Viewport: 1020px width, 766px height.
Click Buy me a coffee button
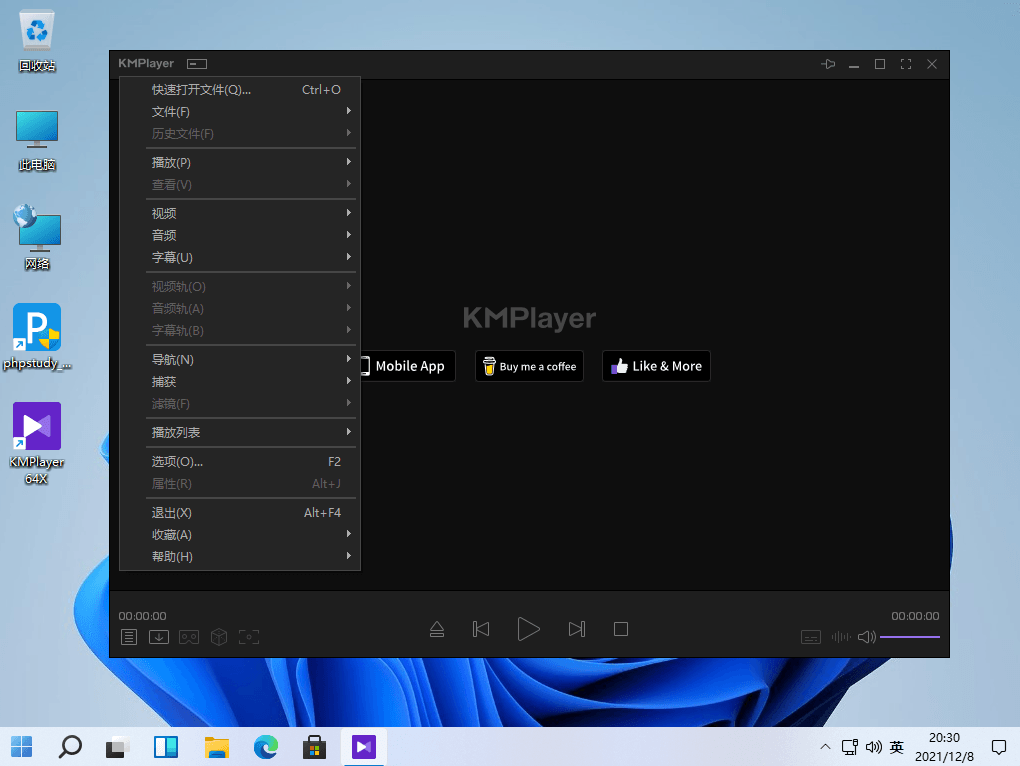pyautogui.click(x=530, y=366)
